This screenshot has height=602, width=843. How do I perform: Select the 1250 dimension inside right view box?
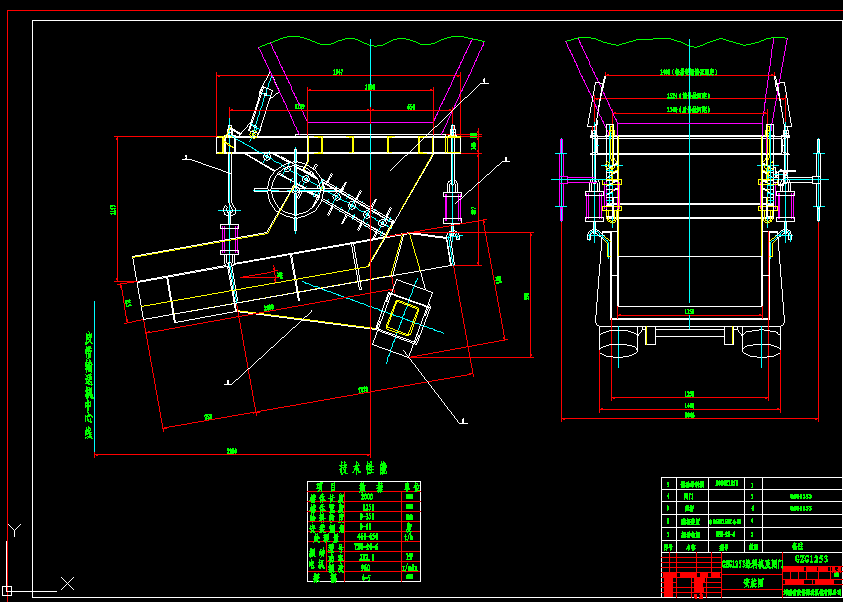click(689, 313)
